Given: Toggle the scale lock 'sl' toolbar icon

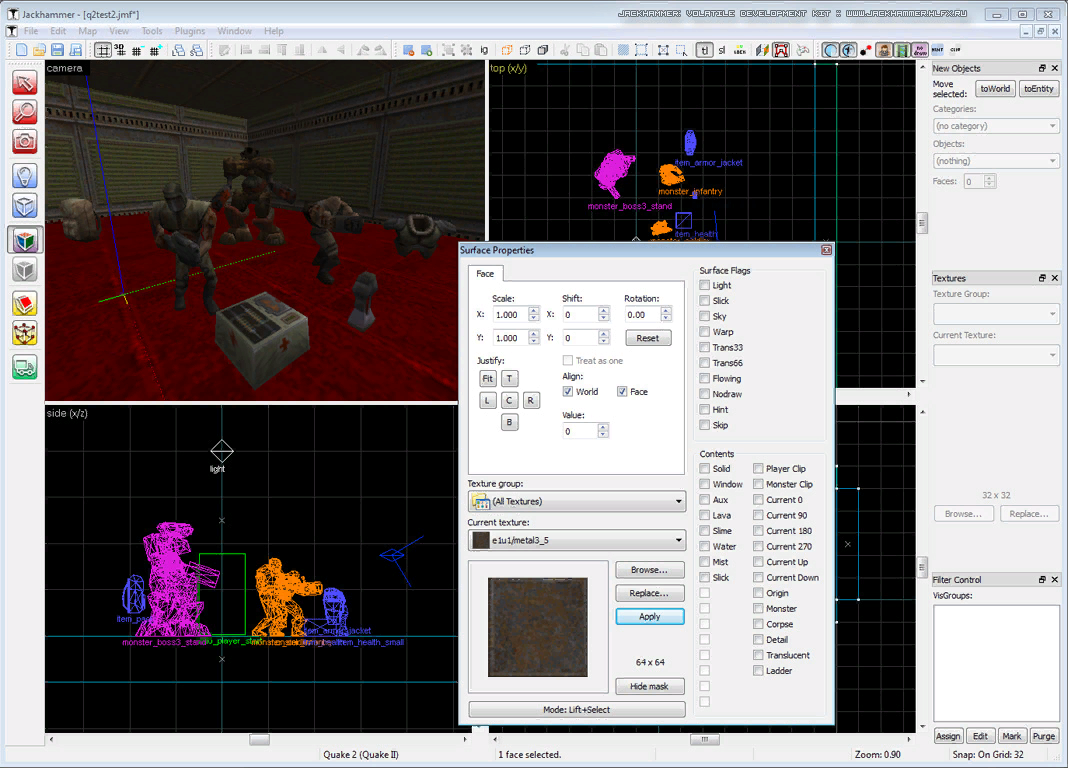Looking at the screenshot, I should 722,50.
